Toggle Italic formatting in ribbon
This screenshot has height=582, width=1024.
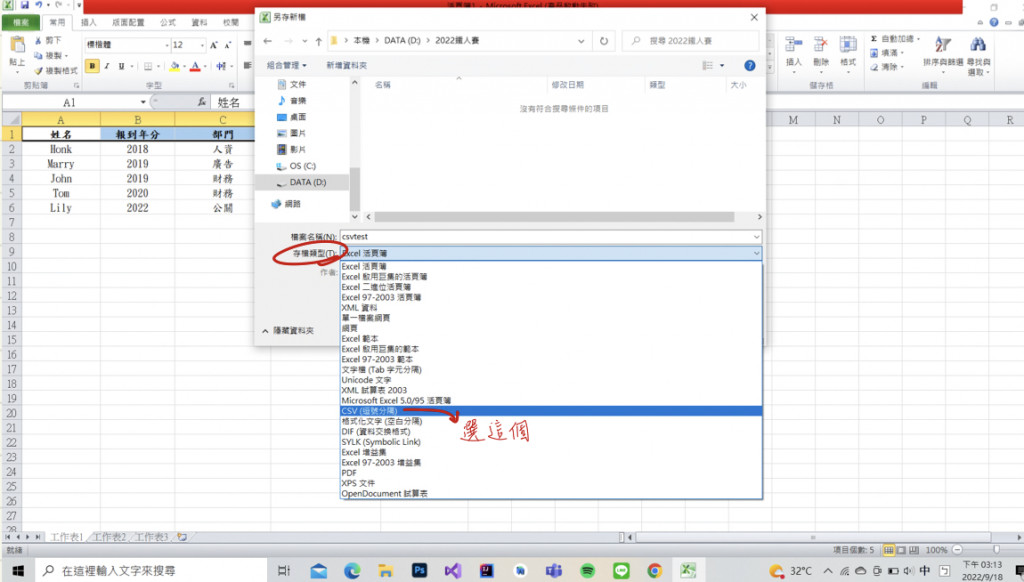(x=106, y=66)
